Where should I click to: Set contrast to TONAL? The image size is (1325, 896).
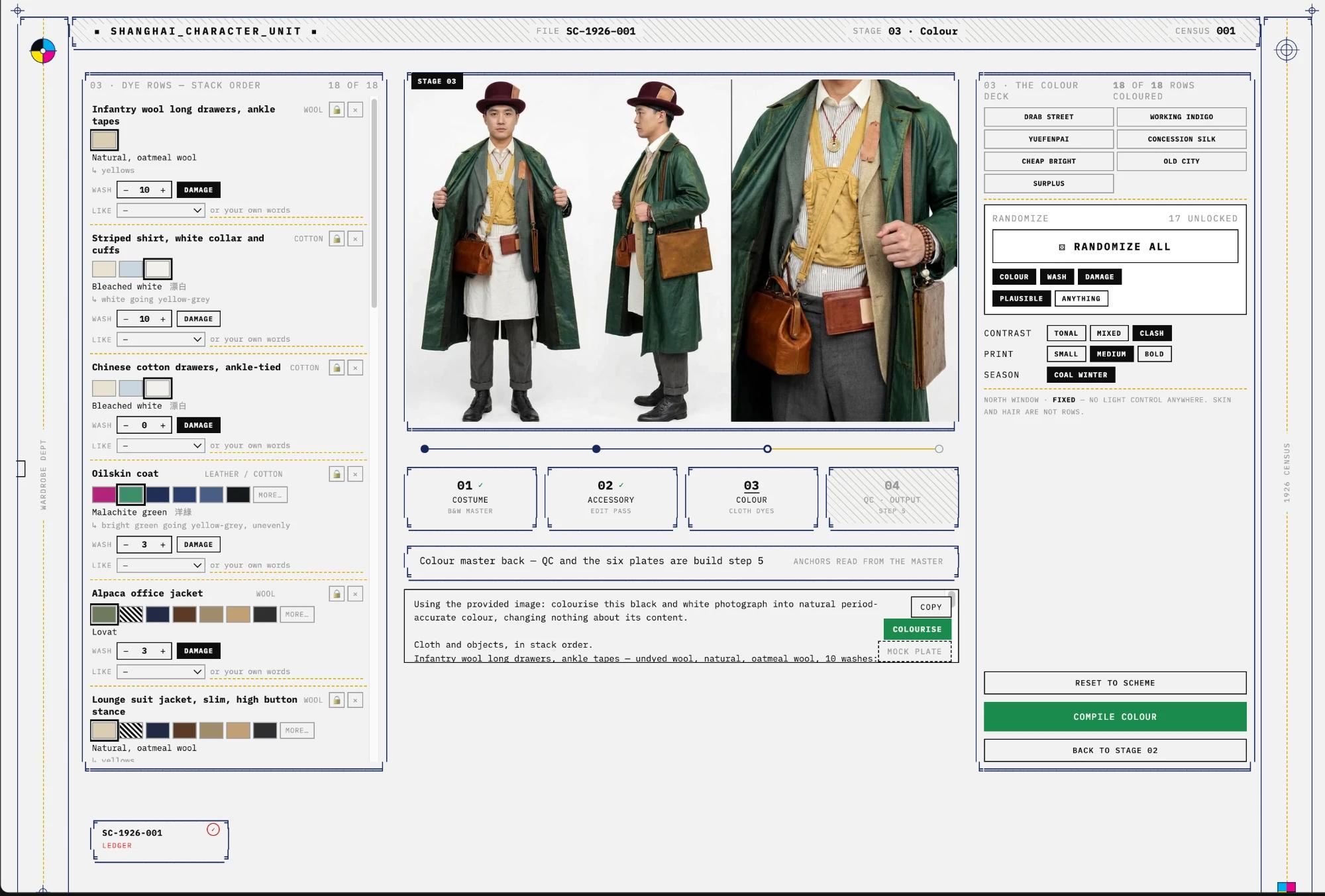click(1066, 333)
